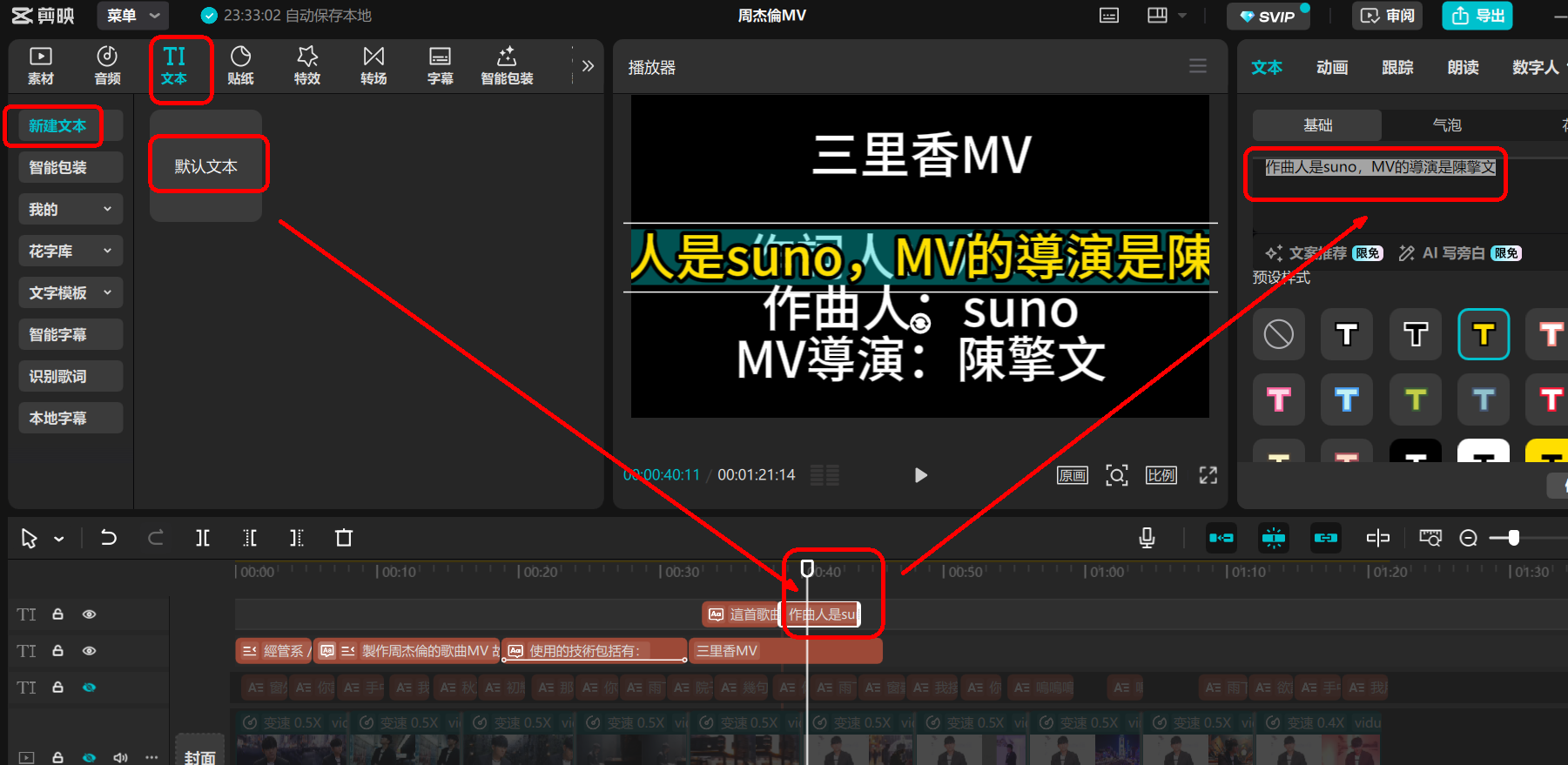Undo the last action
Viewport: 1568px width, 765px height.
pyautogui.click(x=109, y=538)
